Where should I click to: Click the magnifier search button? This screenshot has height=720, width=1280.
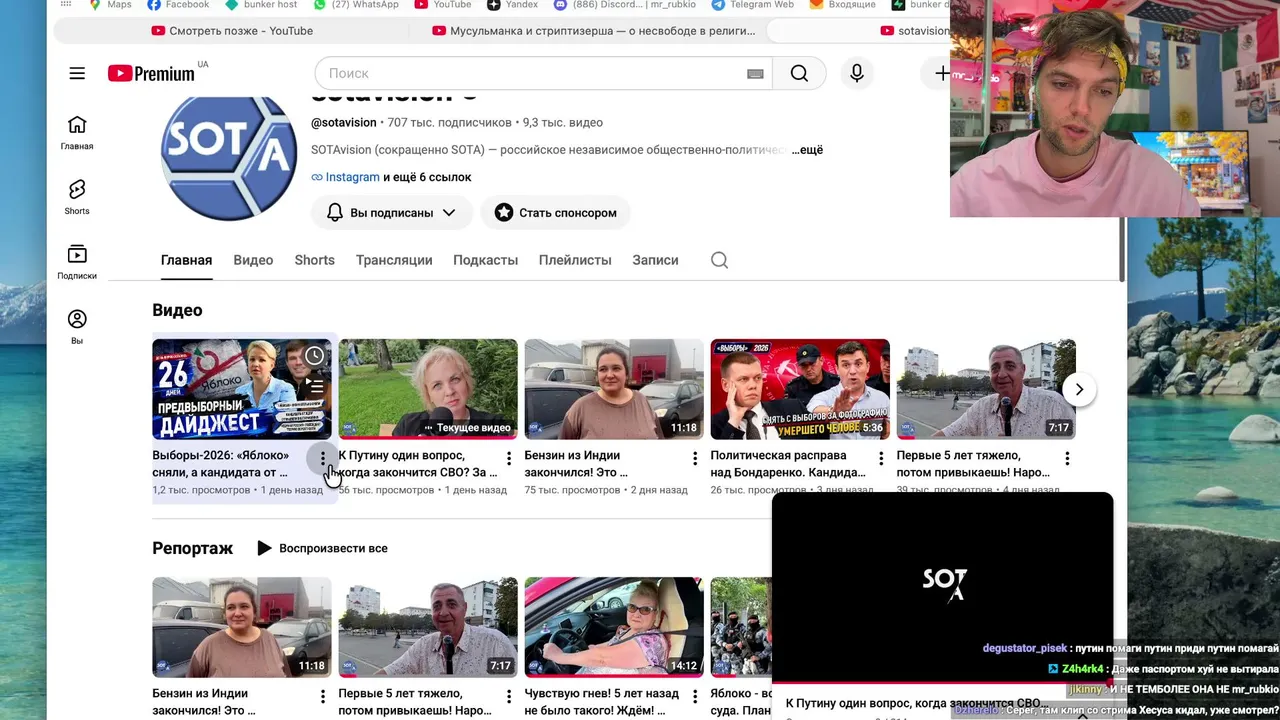pos(799,73)
